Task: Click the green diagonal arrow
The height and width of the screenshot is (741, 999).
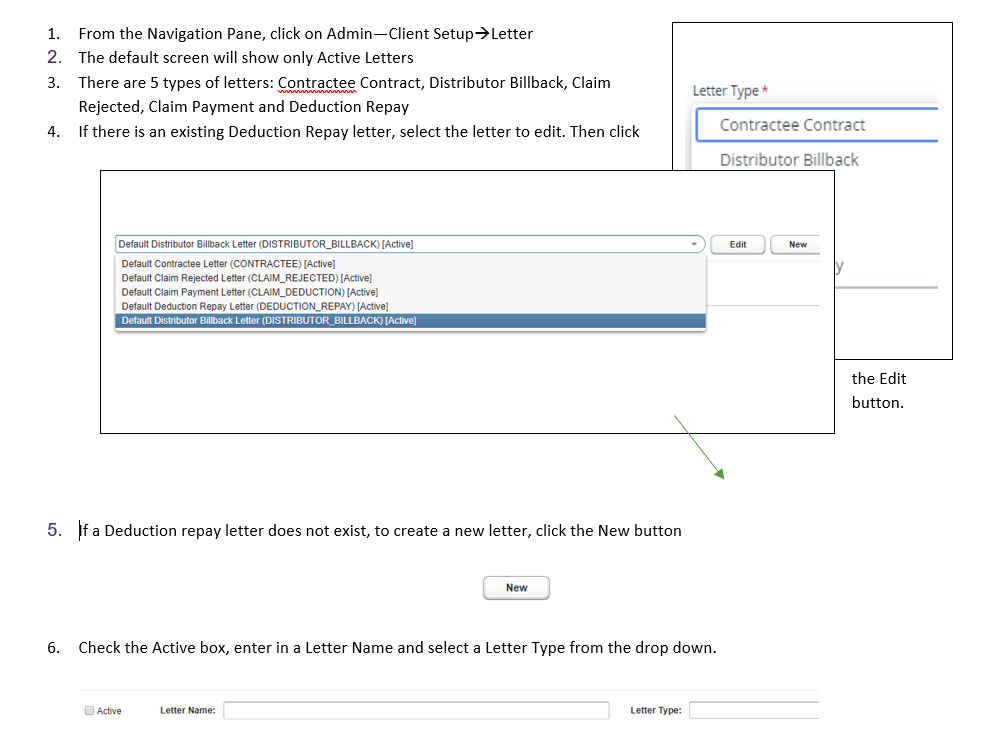Action: coord(699,445)
